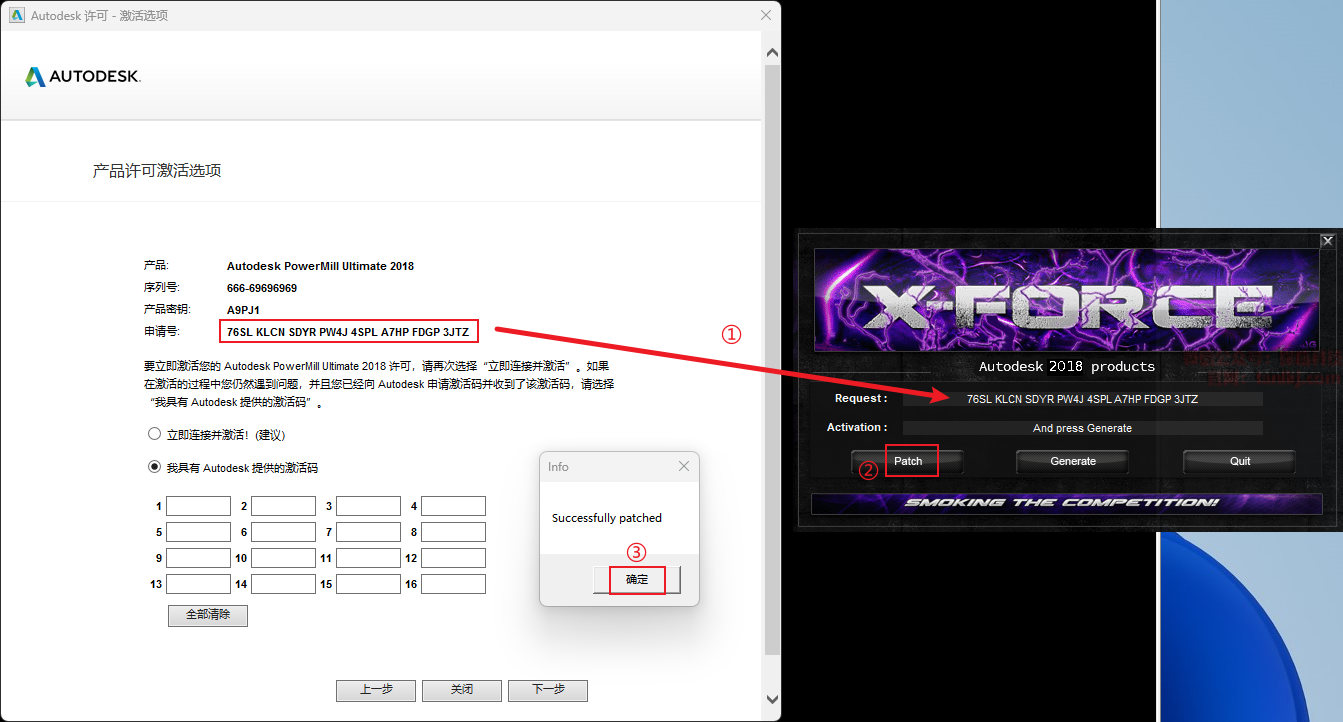Continue with the 下一步 button

coord(548,690)
